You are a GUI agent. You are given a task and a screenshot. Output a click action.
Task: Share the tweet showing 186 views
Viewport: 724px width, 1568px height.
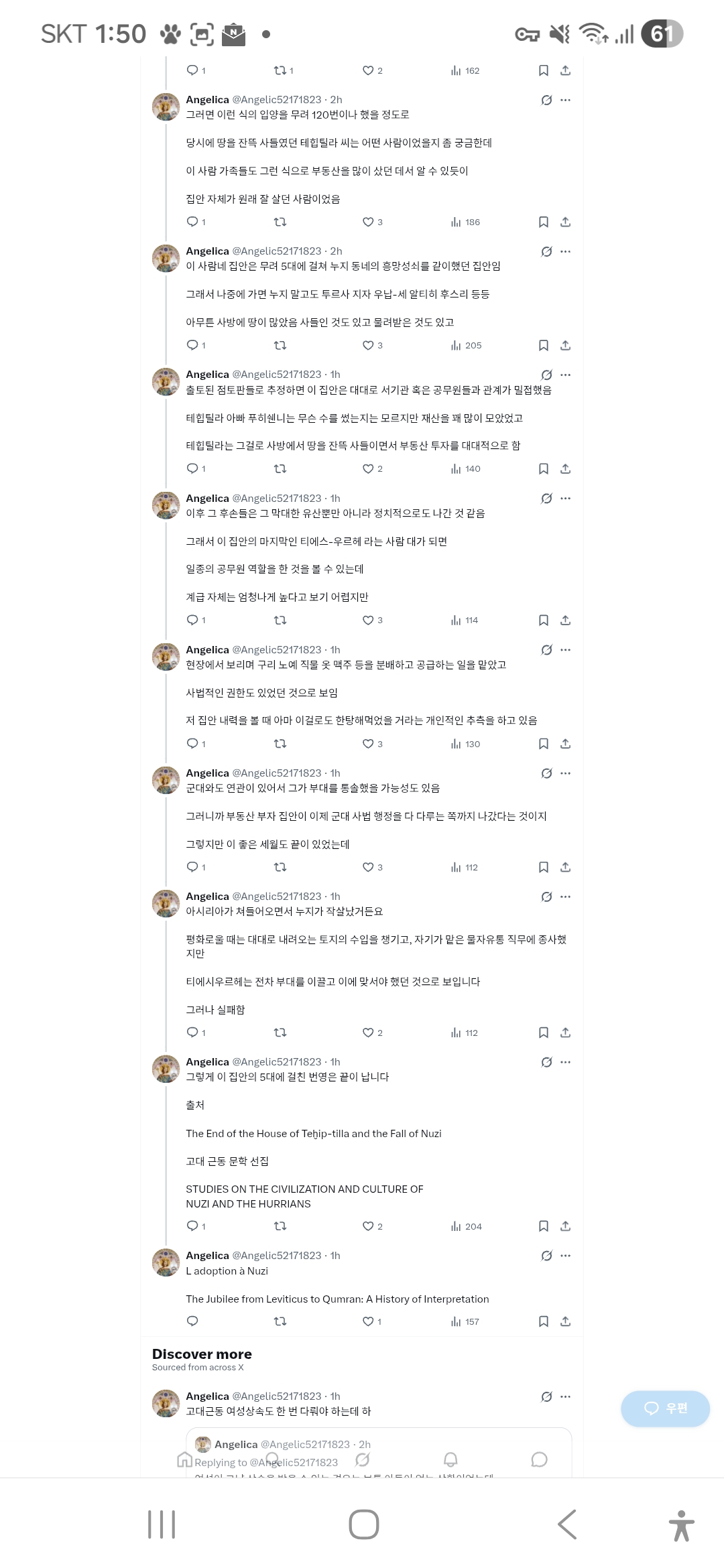click(565, 222)
